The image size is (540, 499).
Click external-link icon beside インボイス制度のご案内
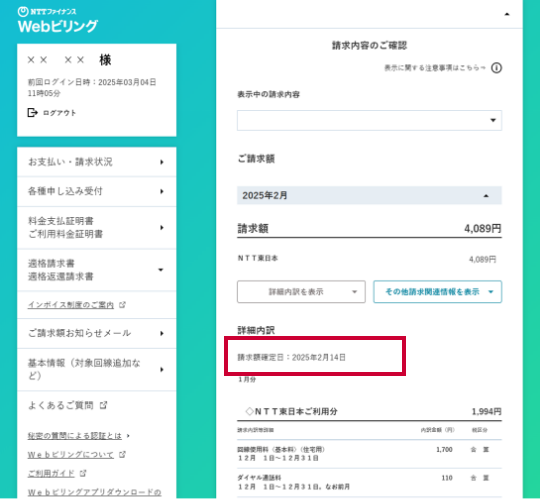(122, 304)
